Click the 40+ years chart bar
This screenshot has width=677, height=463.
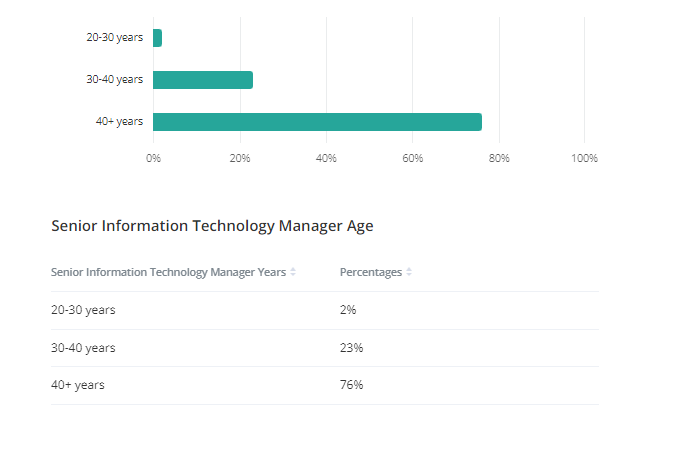pyautogui.click(x=317, y=122)
